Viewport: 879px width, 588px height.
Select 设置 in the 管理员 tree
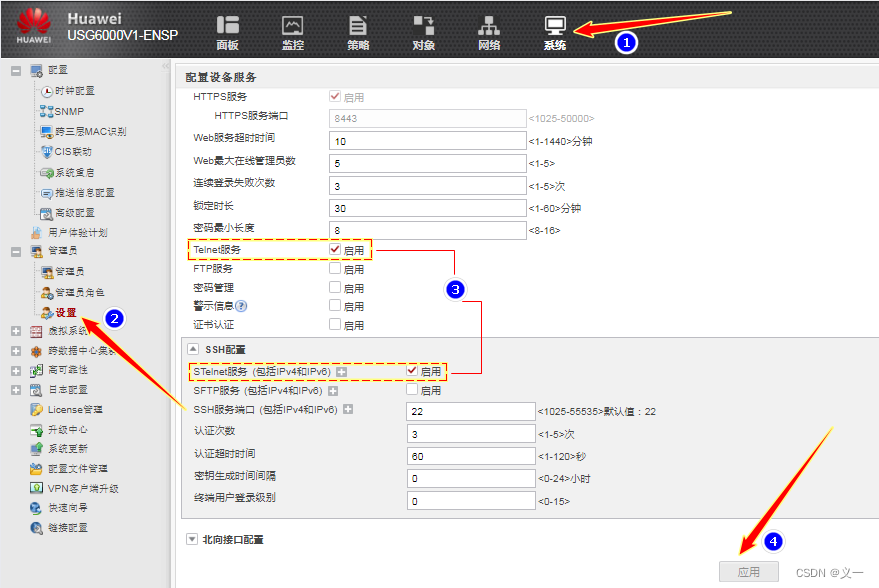[66, 313]
